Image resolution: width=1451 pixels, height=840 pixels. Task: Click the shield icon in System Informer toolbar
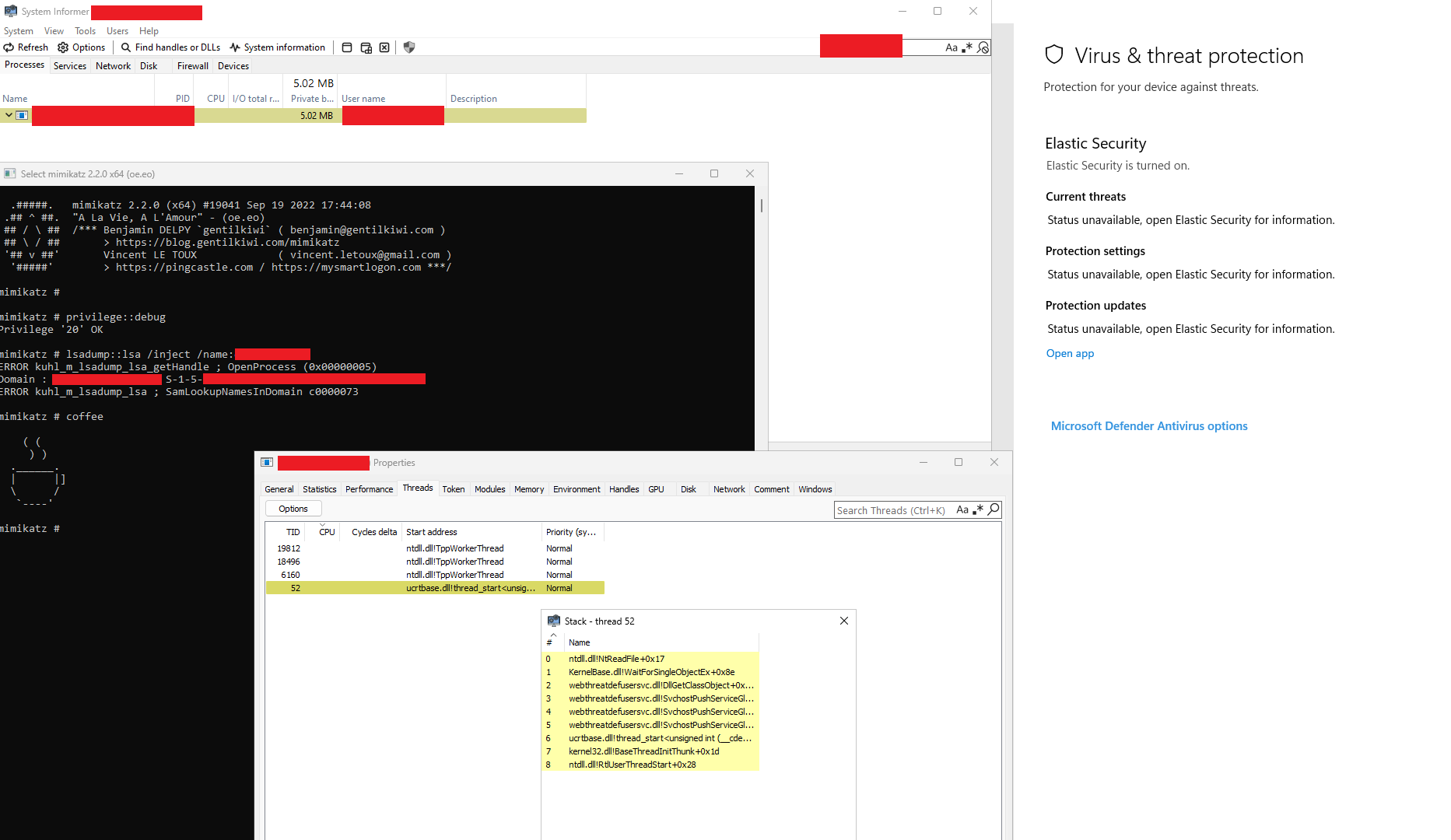click(x=409, y=47)
